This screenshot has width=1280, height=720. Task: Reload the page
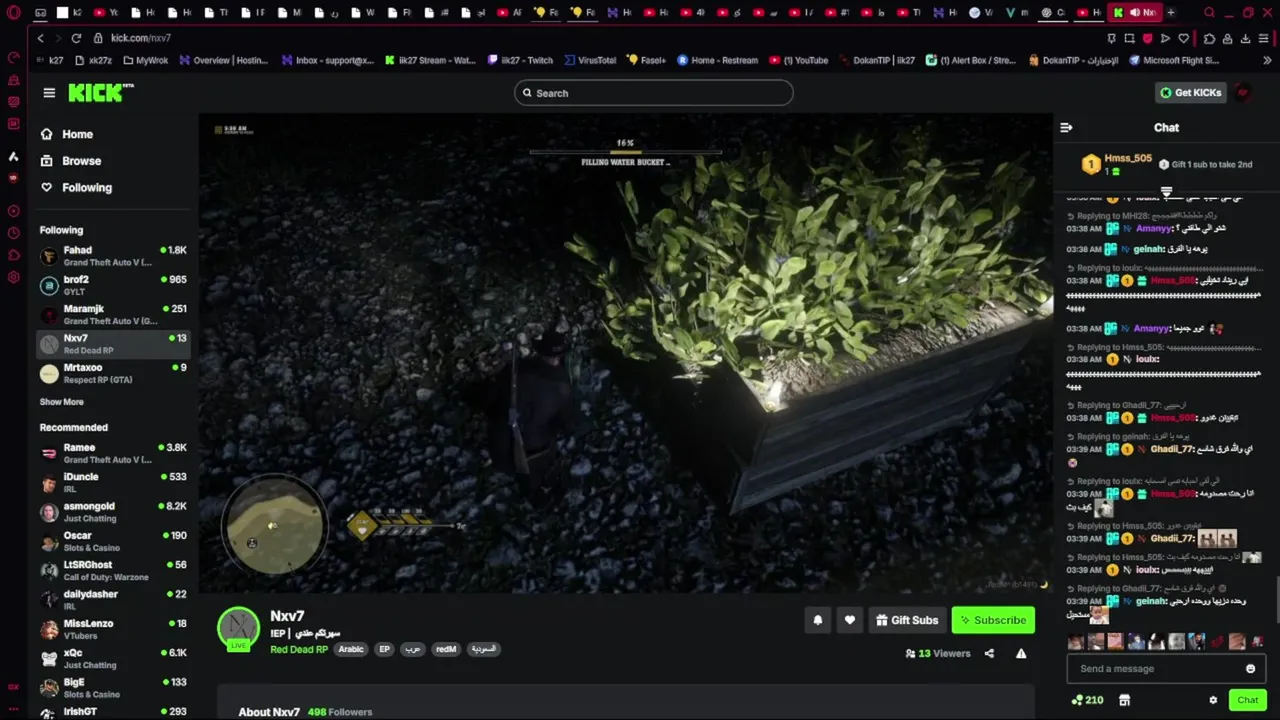tap(76, 38)
